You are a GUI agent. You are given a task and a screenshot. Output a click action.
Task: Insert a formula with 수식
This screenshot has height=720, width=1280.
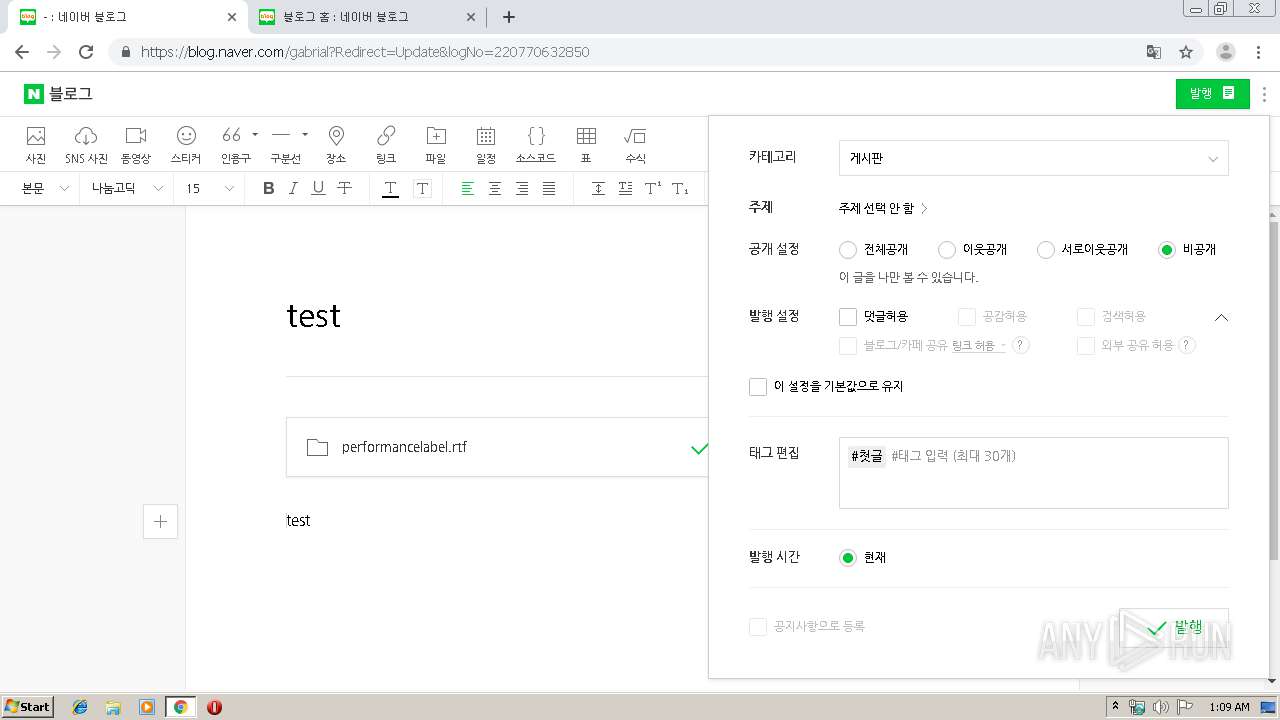[x=635, y=145]
